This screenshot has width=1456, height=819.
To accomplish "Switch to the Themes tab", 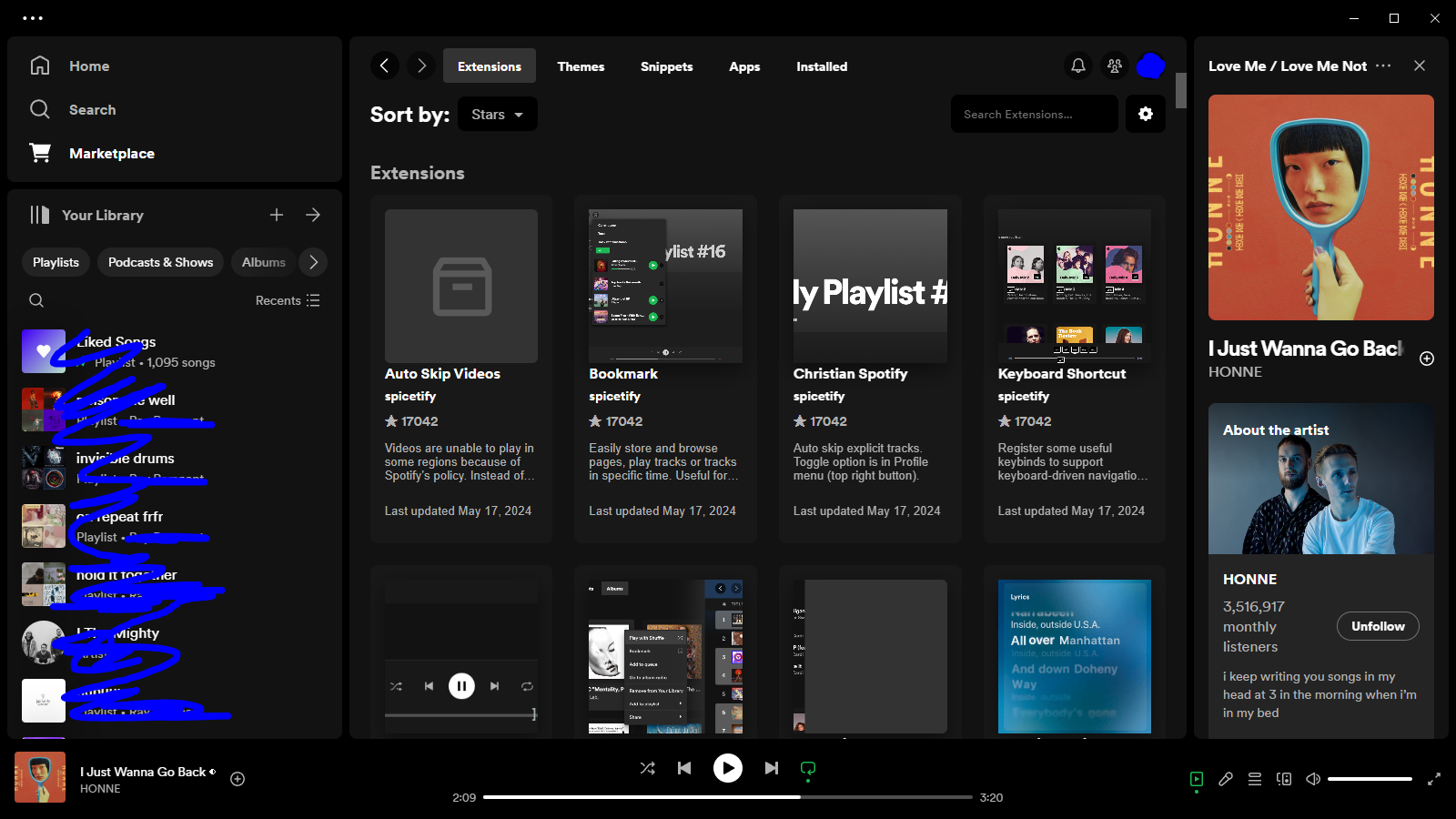I will point(581,66).
